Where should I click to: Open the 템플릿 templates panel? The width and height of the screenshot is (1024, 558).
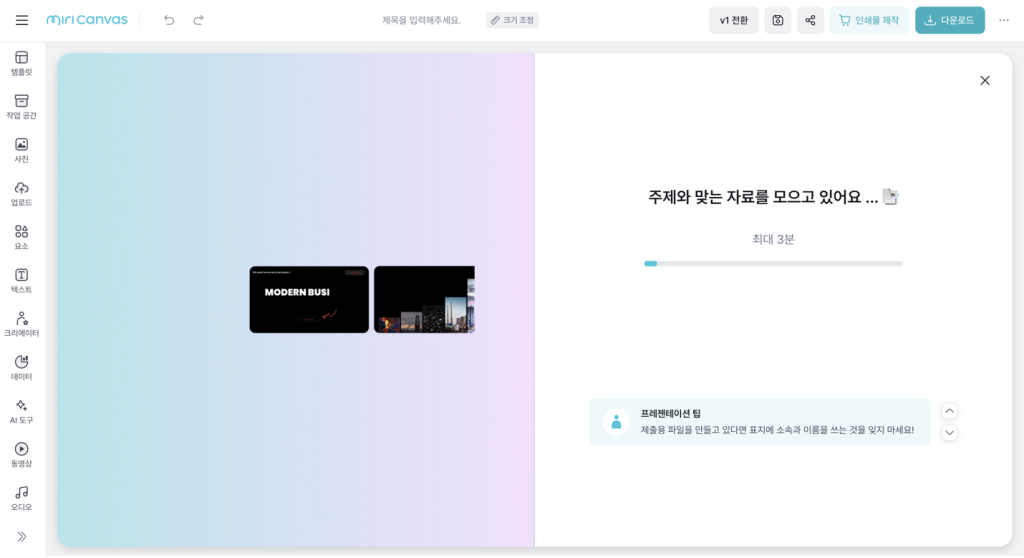22,63
